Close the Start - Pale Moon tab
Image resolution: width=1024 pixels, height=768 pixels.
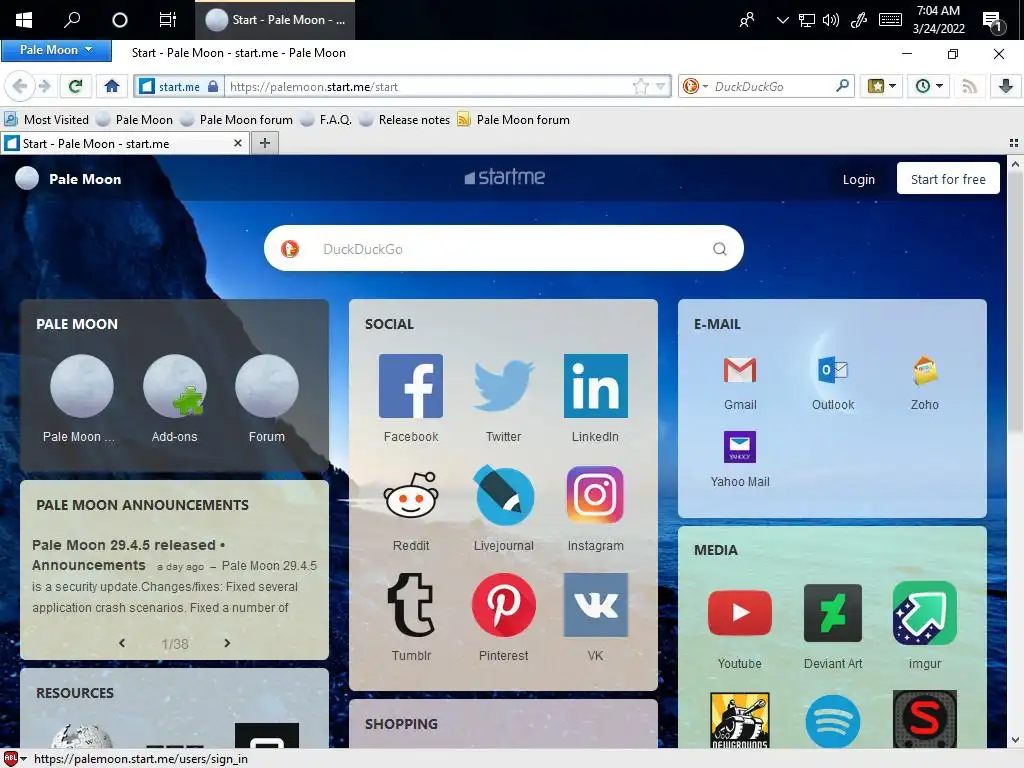238,143
